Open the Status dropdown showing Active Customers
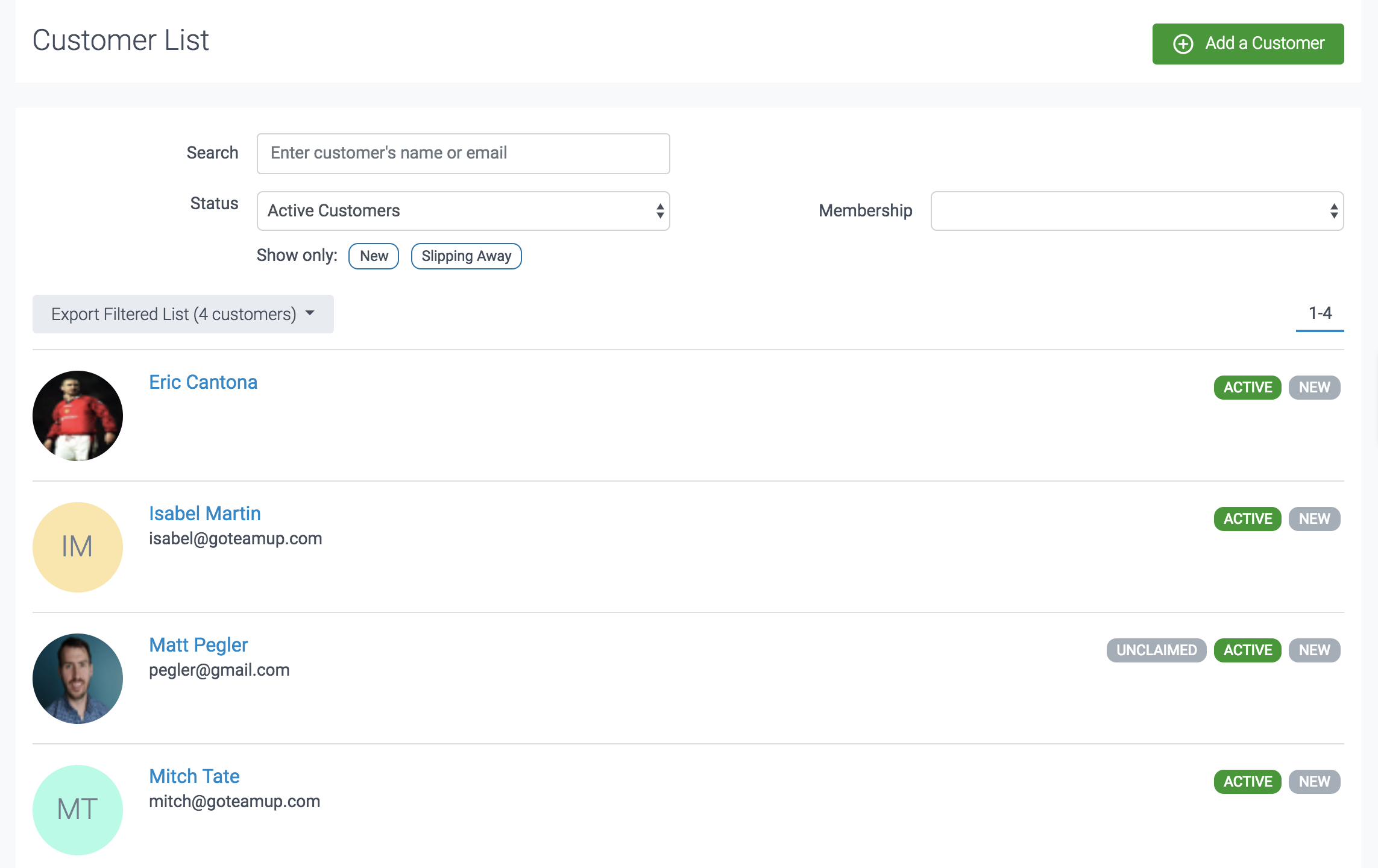Screen dimensions: 1378x868 463,211
